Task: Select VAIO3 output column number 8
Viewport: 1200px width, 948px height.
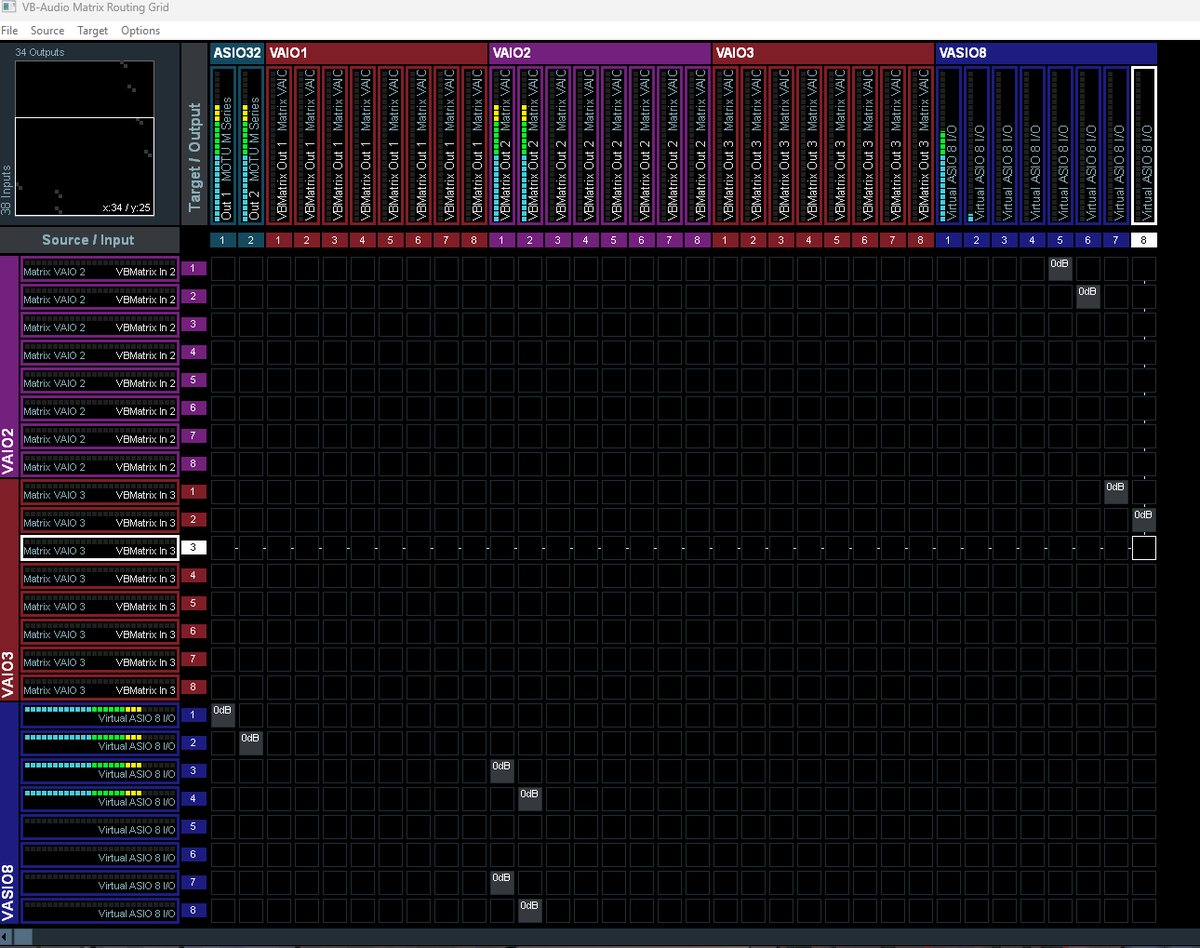Action: pyautogui.click(x=921, y=240)
